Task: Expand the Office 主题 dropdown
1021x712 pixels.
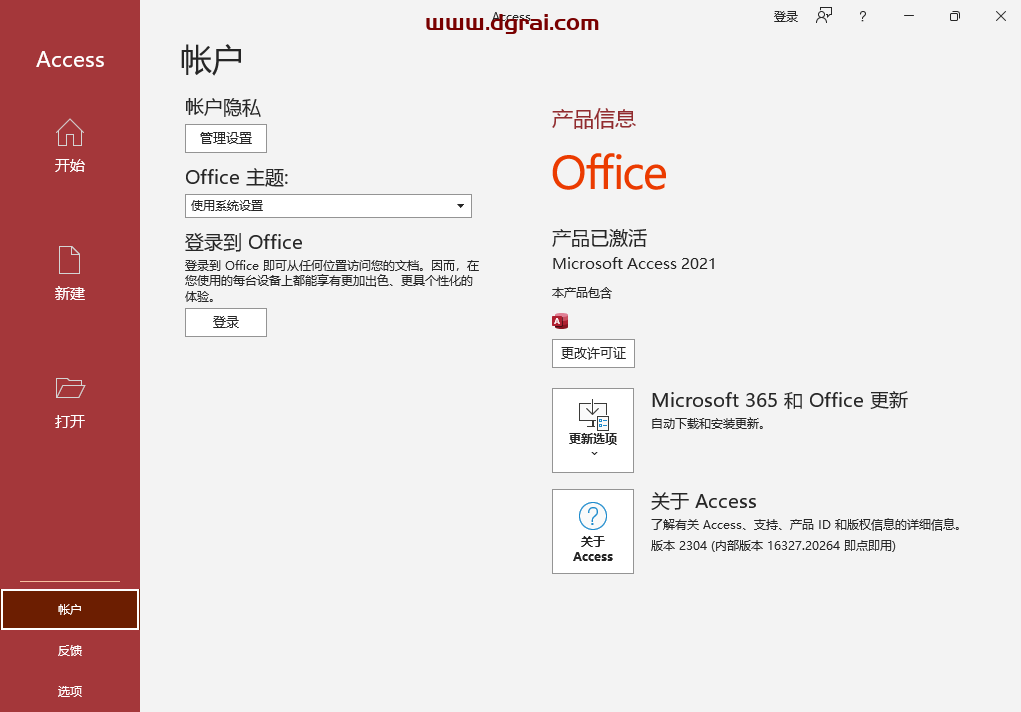Action: (x=328, y=206)
